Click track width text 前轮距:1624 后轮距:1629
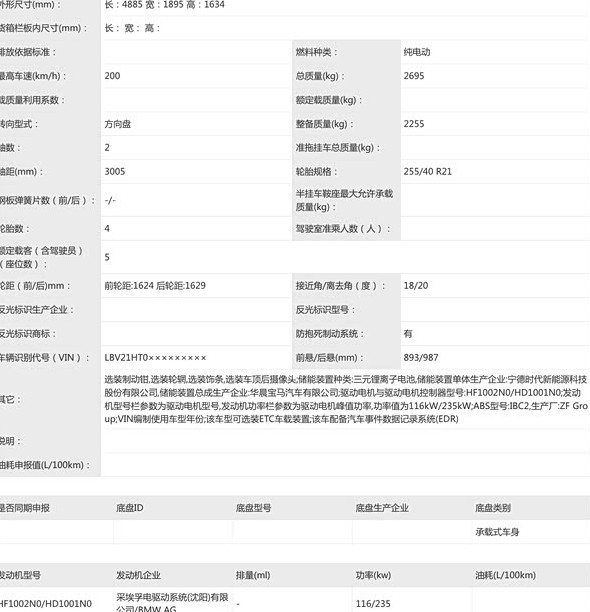Screen dimensions: 590x612 (x=155, y=285)
